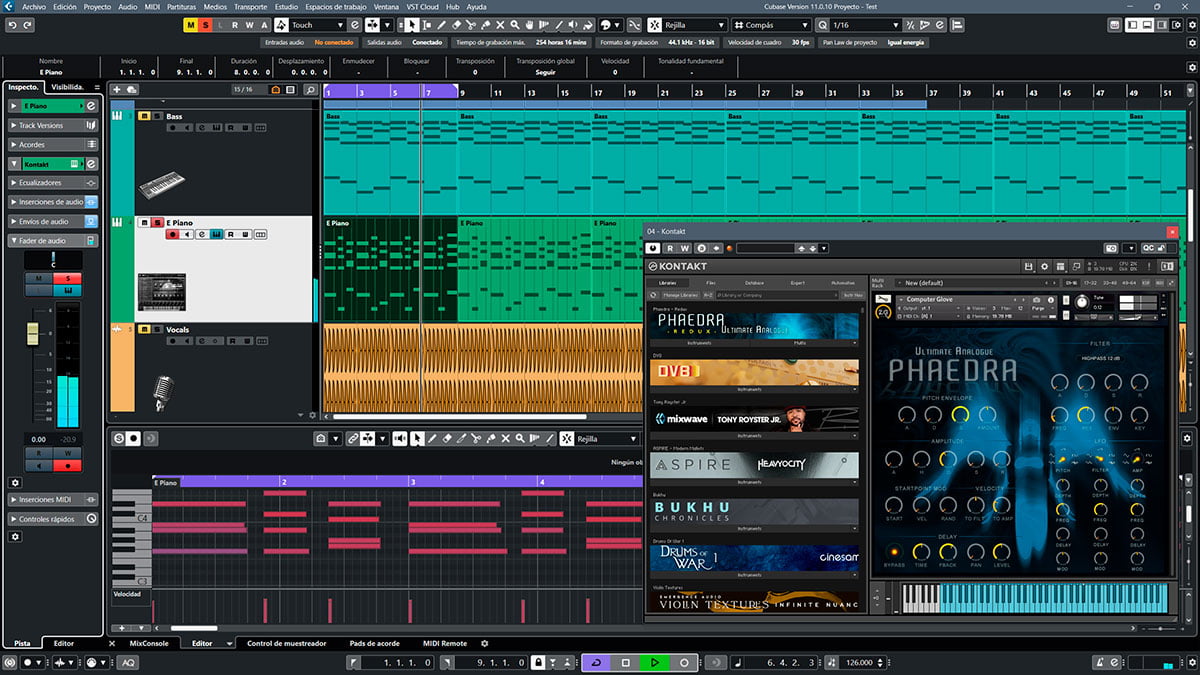Switch to the MixConsole tab
Screen dimensions: 1200x675
pos(149,644)
